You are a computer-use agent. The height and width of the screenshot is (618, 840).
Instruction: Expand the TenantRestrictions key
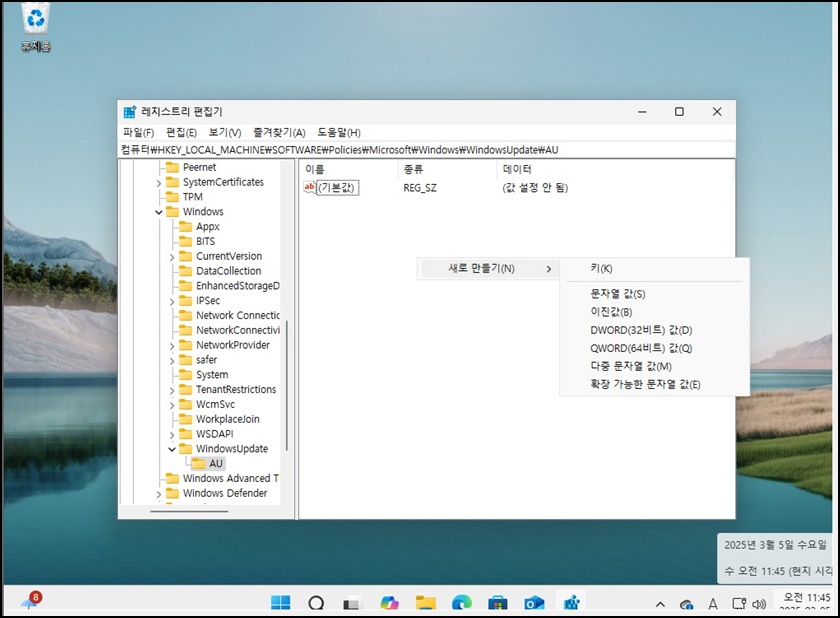click(172, 390)
